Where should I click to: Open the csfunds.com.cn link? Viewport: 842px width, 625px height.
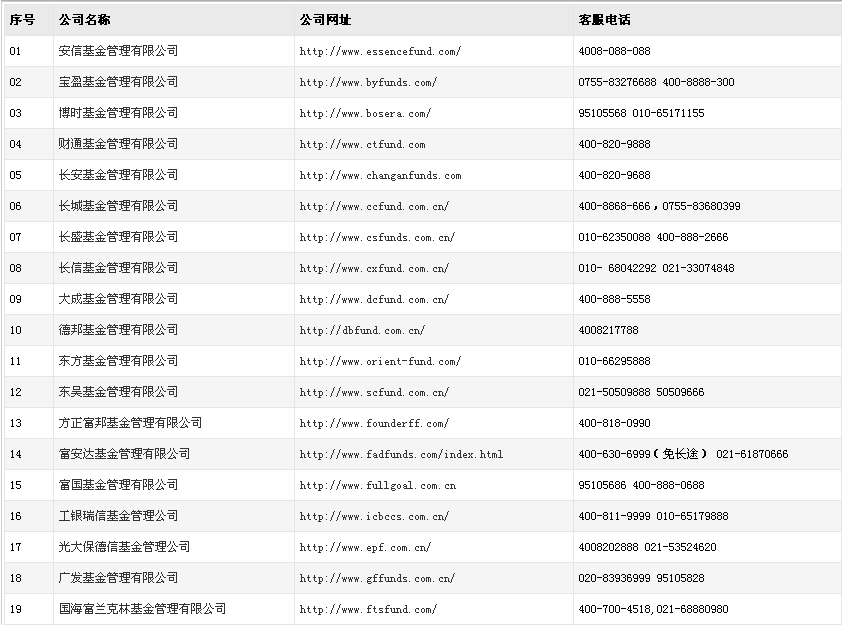pyautogui.click(x=377, y=238)
